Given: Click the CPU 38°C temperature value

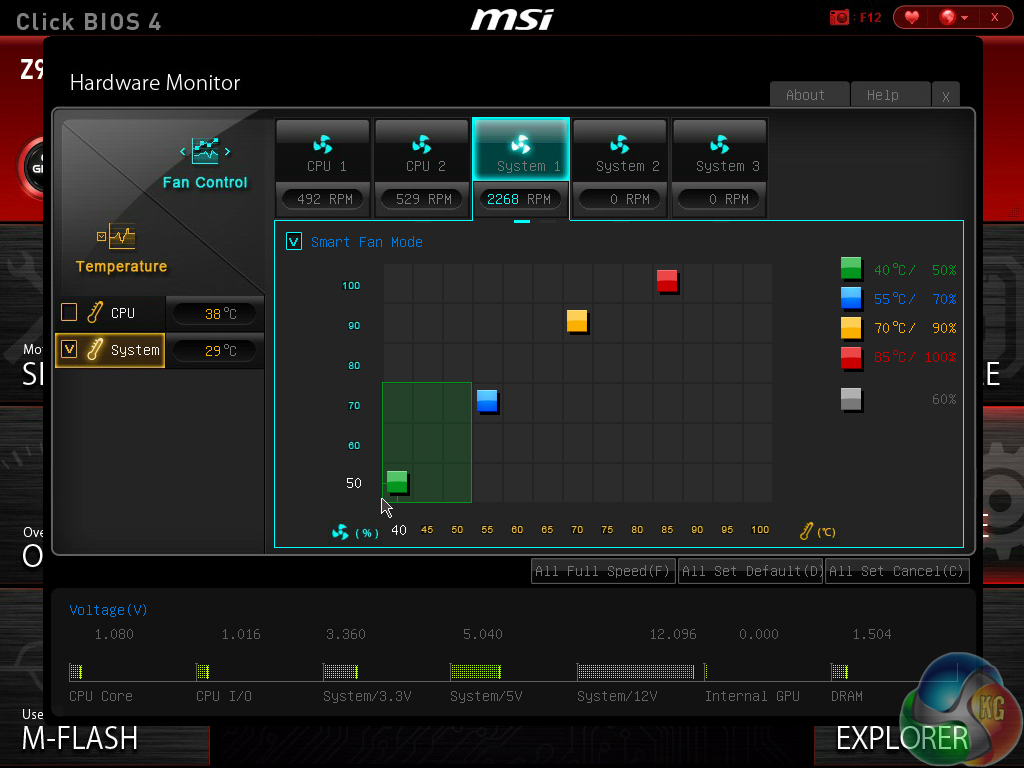Looking at the screenshot, I should point(215,313).
